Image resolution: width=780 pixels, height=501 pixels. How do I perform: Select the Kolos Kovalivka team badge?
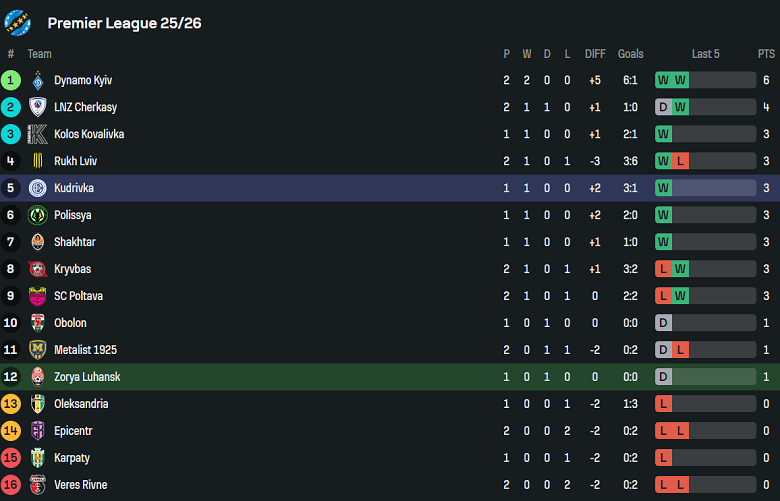[x=38, y=134]
